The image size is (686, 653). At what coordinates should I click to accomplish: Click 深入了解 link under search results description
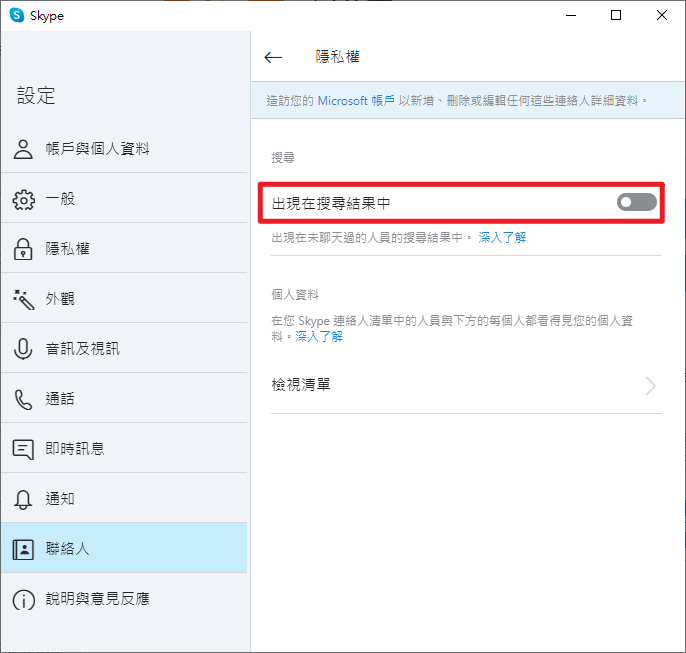point(502,237)
